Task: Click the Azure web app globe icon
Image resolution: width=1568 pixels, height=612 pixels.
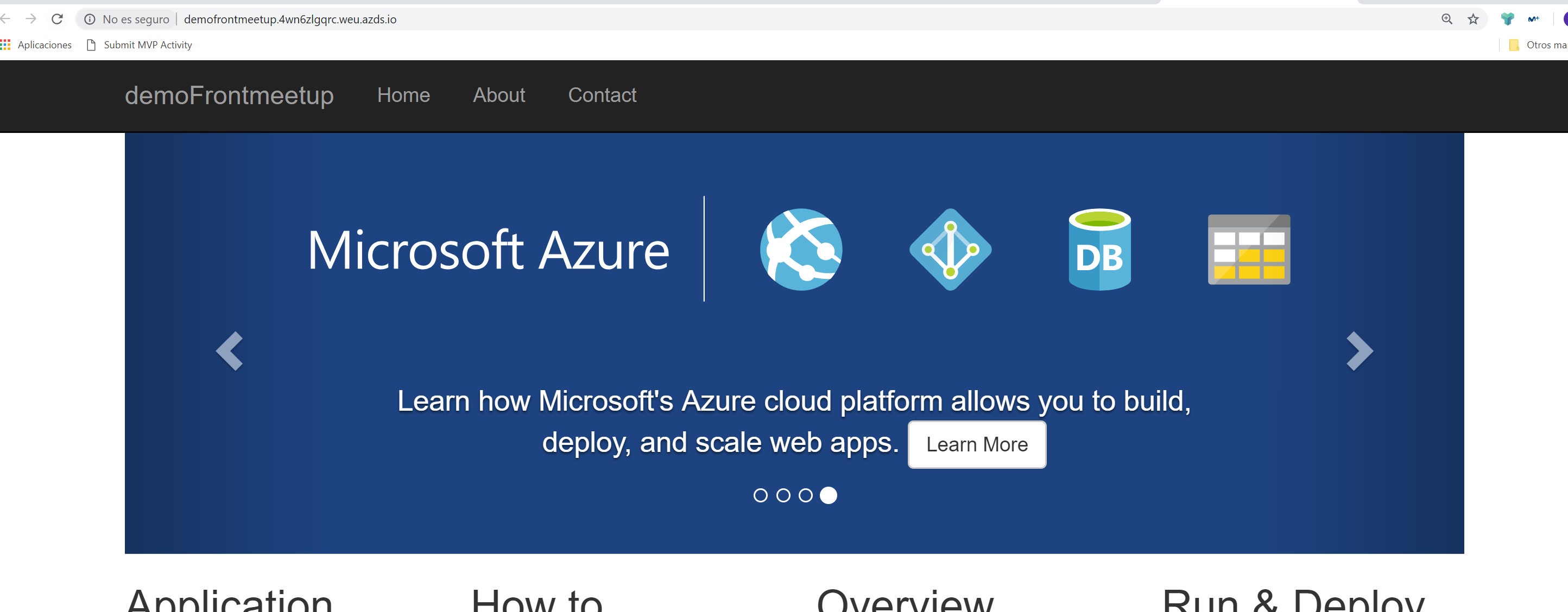Action: 801,250
